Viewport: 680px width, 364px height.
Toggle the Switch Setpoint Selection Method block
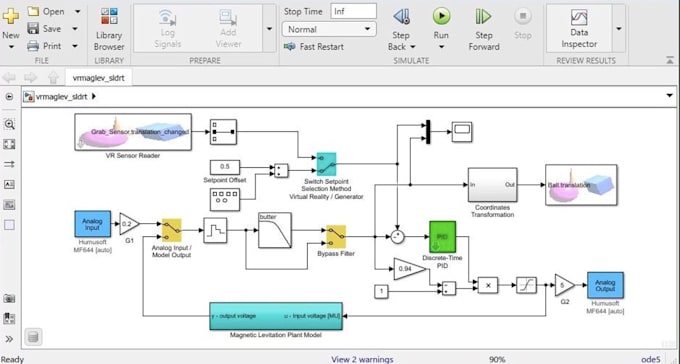pos(326,164)
